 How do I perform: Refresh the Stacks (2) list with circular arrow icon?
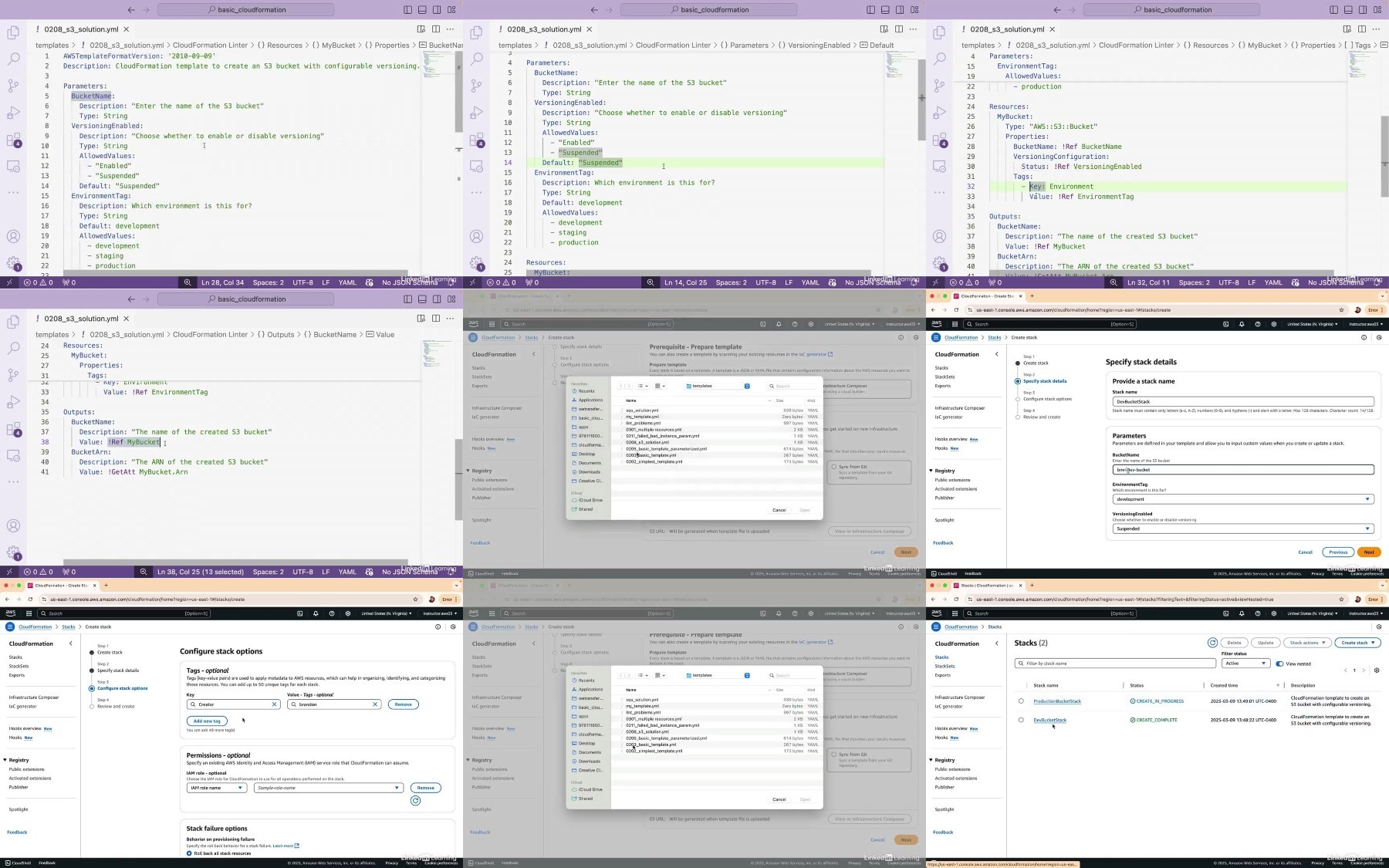point(1212,643)
